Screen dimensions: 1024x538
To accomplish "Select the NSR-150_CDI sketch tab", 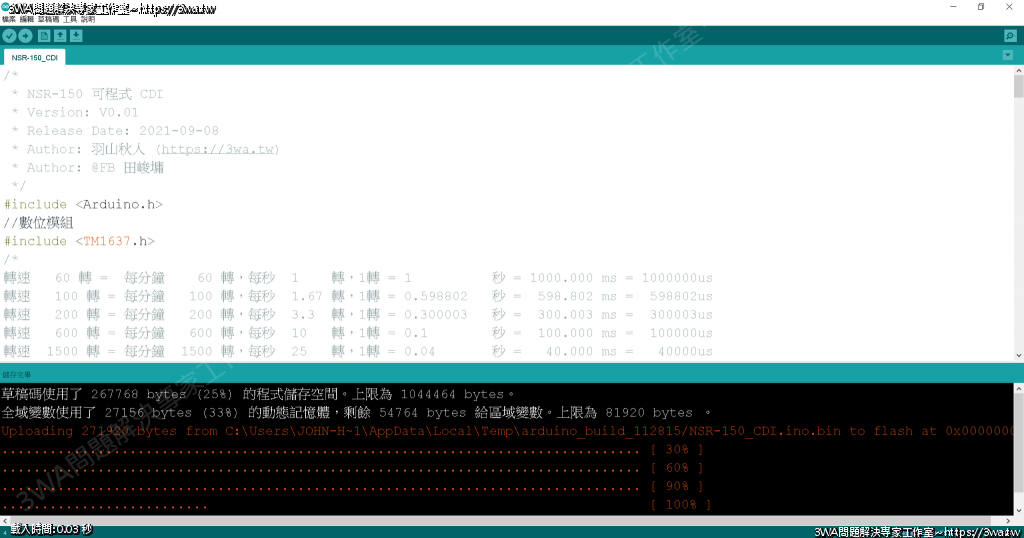I will pos(34,58).
